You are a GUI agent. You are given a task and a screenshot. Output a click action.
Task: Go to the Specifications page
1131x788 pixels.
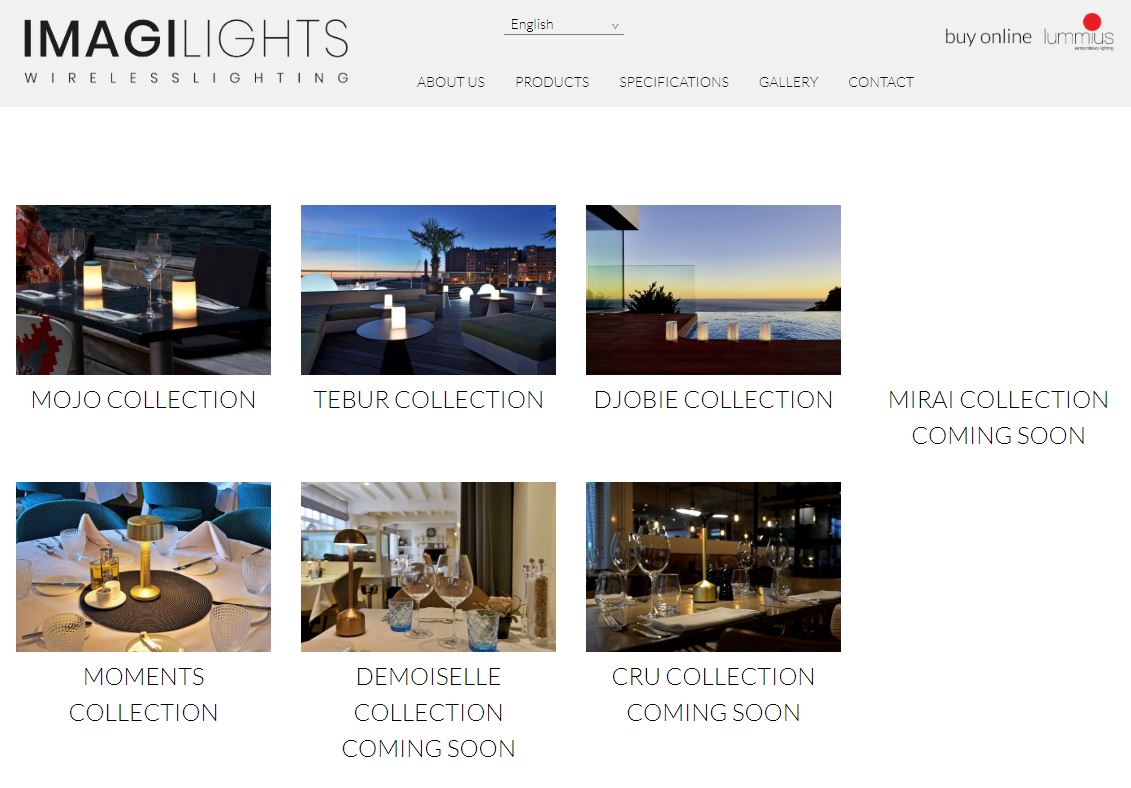click(674, 82)
